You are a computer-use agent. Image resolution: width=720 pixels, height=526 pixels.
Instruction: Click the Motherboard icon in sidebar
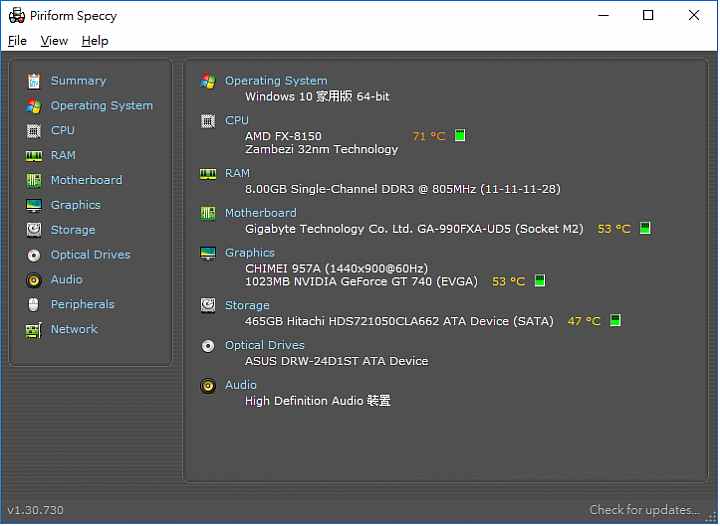click(x=34, y=180)
